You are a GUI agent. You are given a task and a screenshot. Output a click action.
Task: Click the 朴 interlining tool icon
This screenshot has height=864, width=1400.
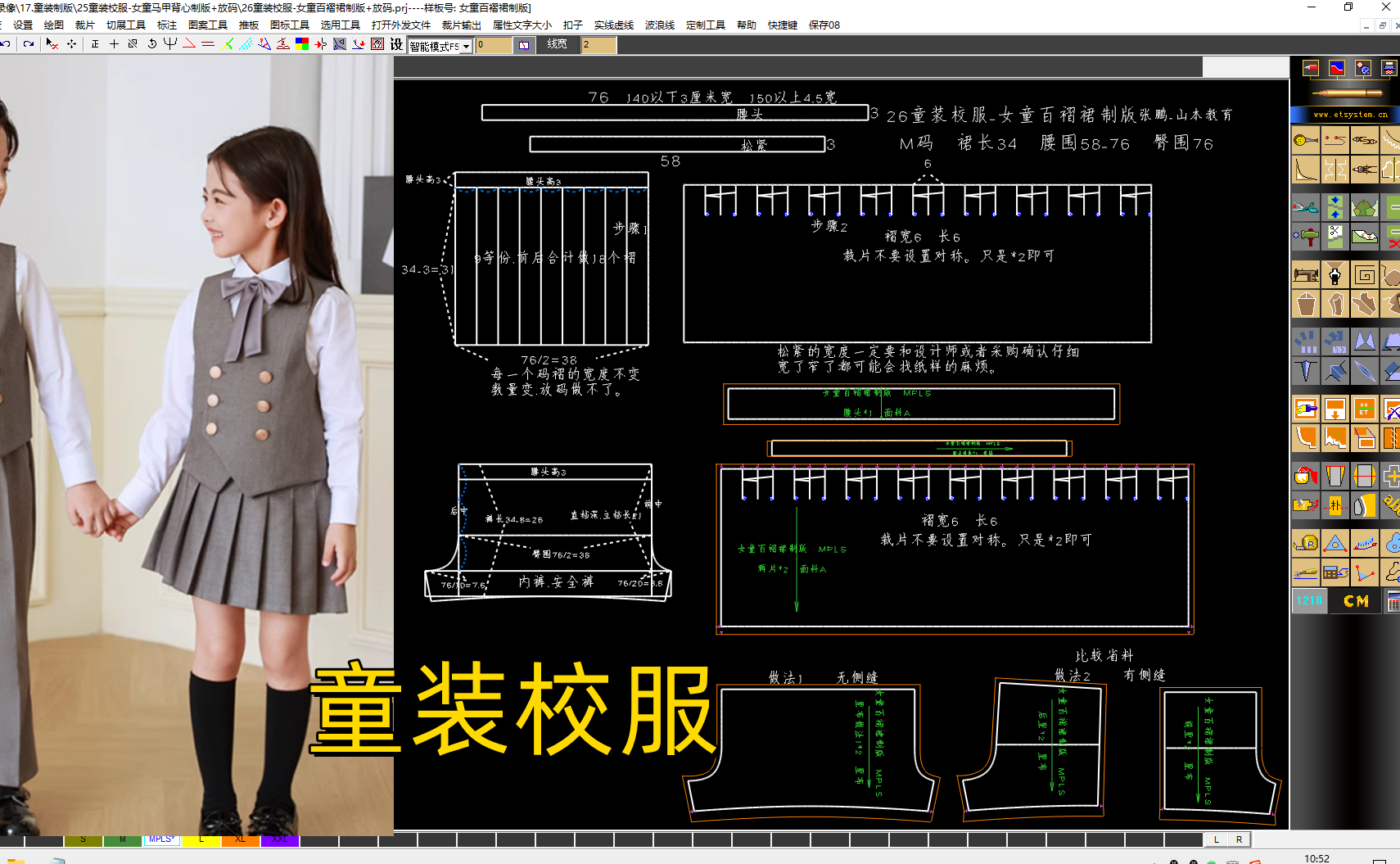click(1335, 504)
